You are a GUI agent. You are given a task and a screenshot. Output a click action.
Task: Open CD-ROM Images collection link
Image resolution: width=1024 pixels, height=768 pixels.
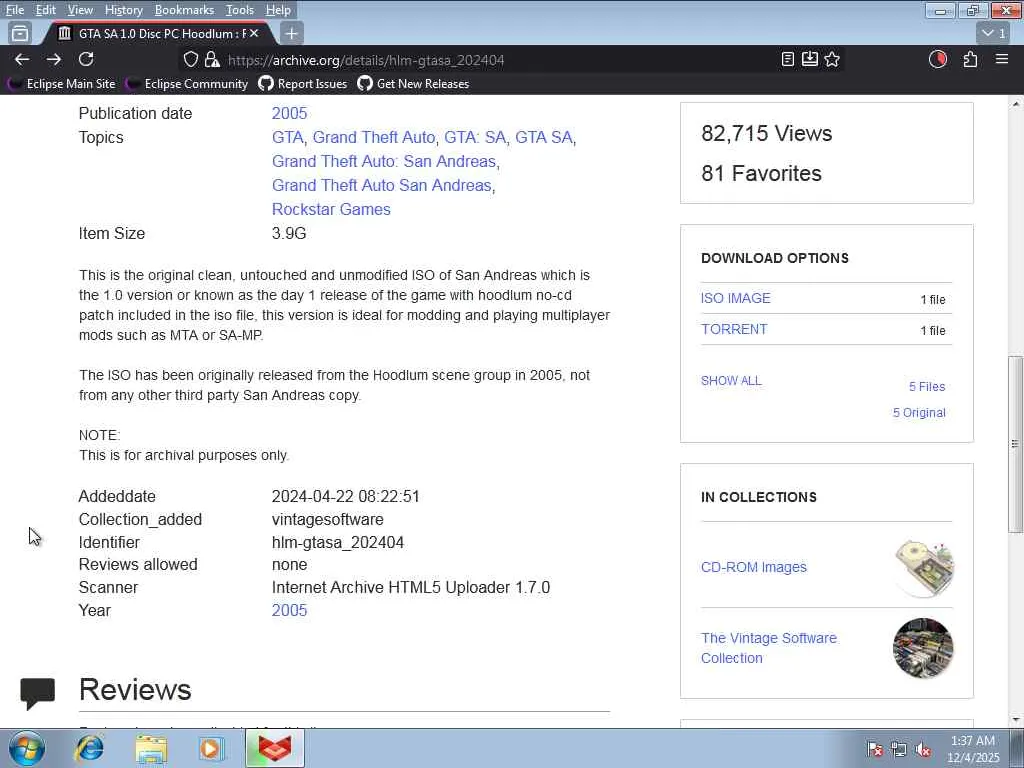coord(754,567)
